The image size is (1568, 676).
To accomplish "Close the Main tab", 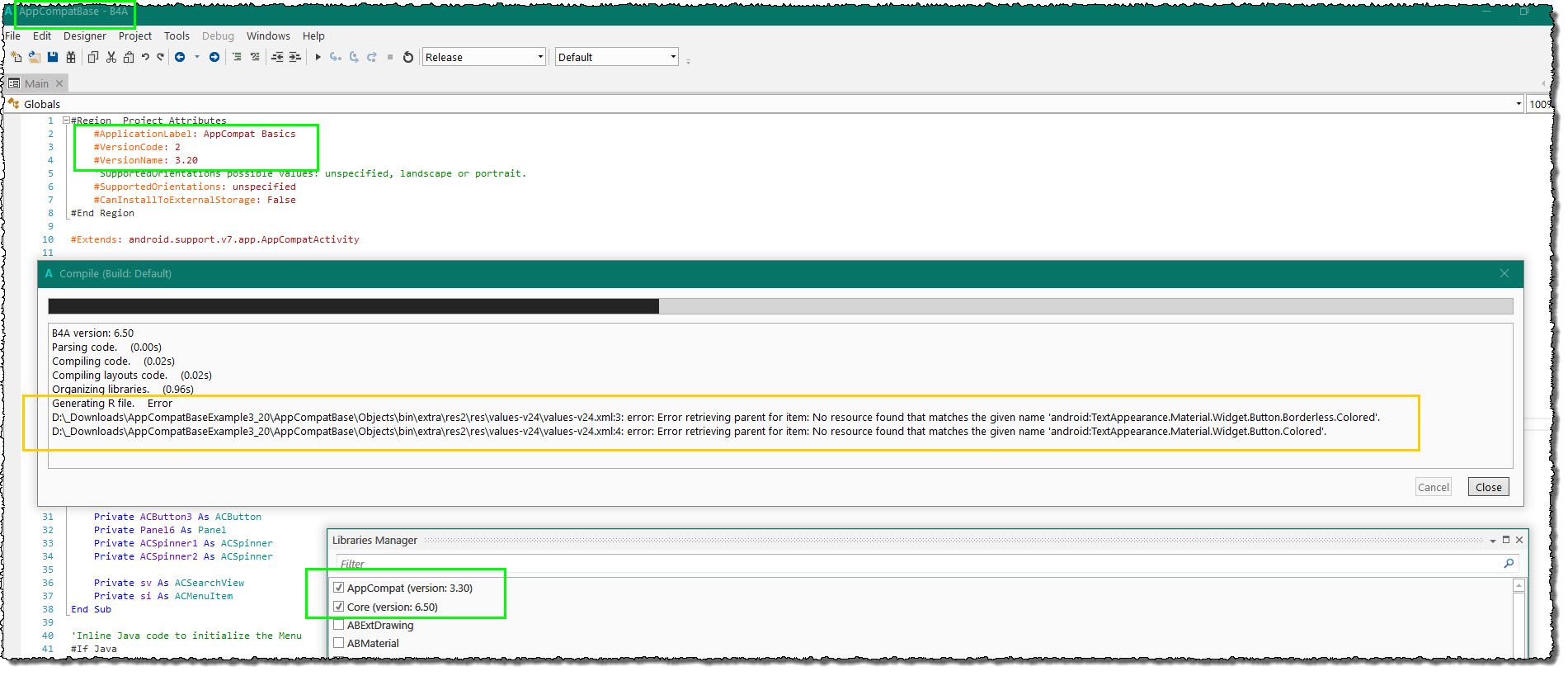I will 59,83.
